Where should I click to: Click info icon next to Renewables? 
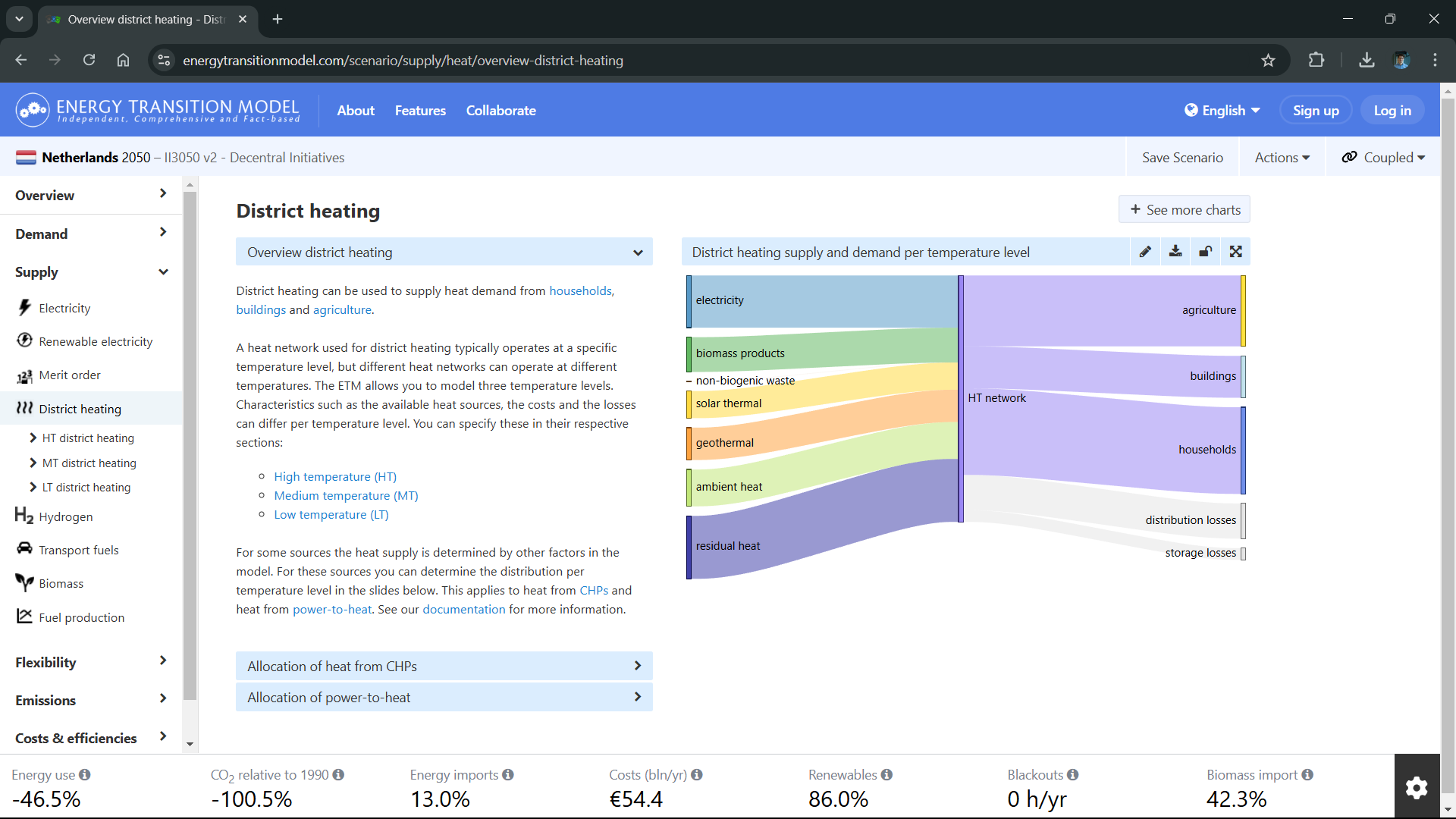[x=886, y=775]
